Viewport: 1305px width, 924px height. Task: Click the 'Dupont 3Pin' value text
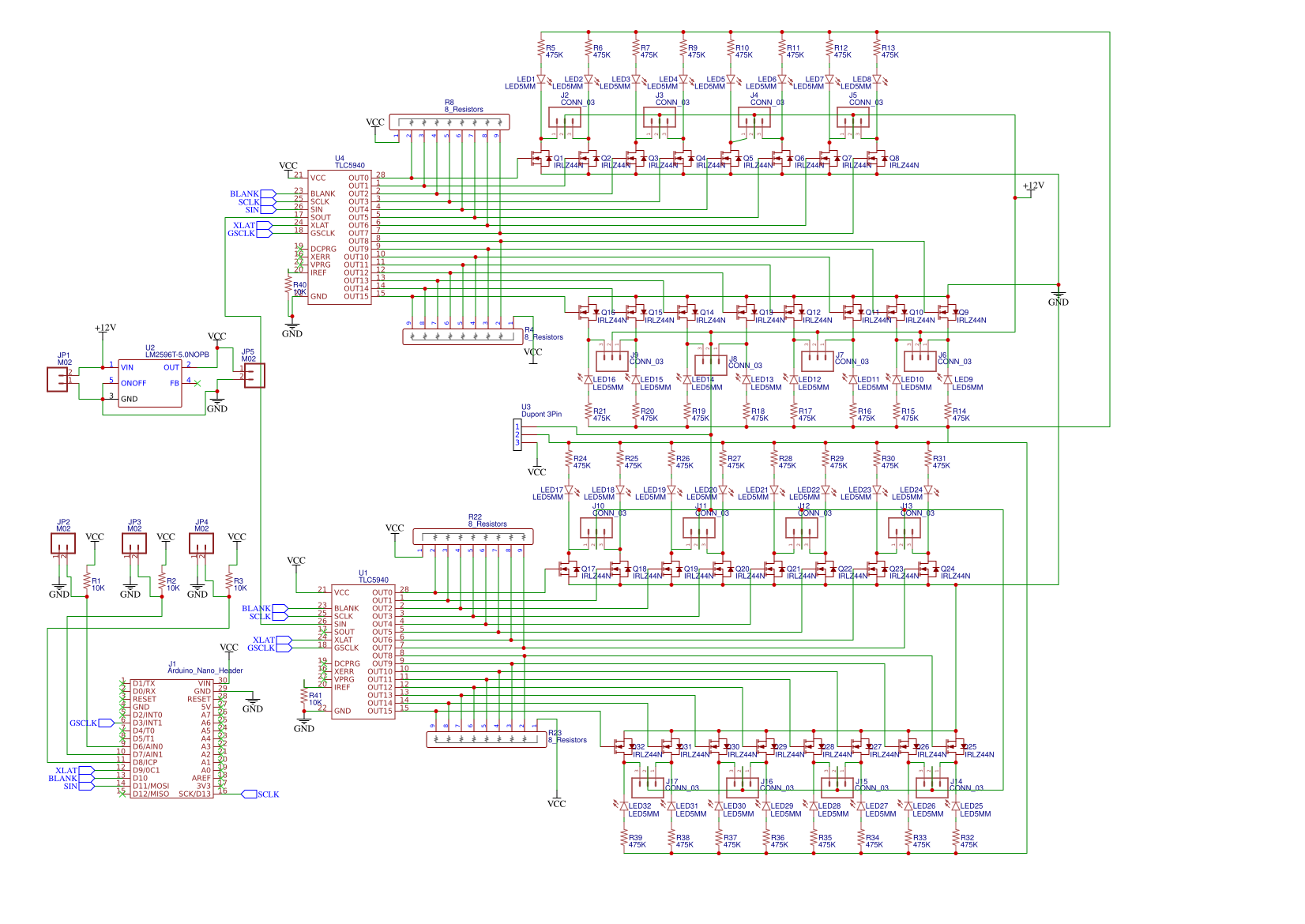pyautogui.click(x=541, y=414)
